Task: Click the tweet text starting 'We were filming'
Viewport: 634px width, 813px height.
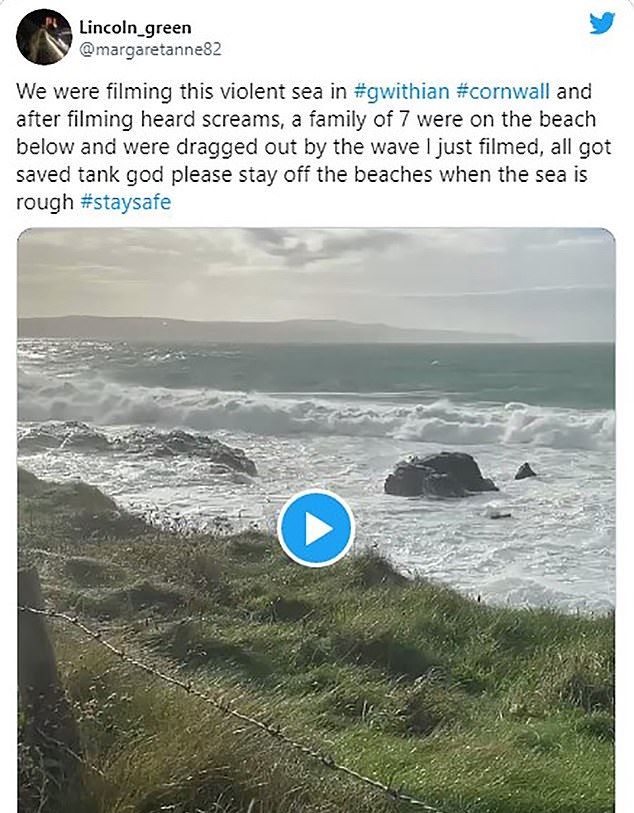Action: pos(314,147)
